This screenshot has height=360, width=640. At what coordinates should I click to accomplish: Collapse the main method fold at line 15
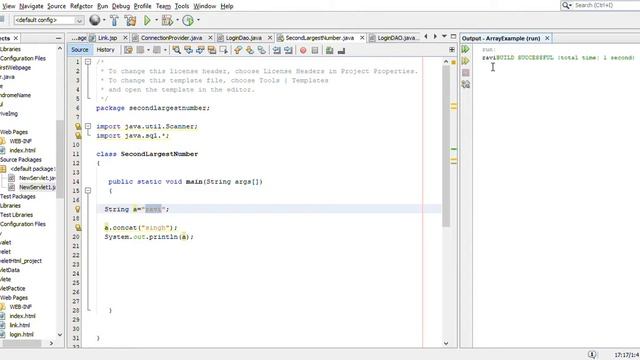(x=88, y=191)
